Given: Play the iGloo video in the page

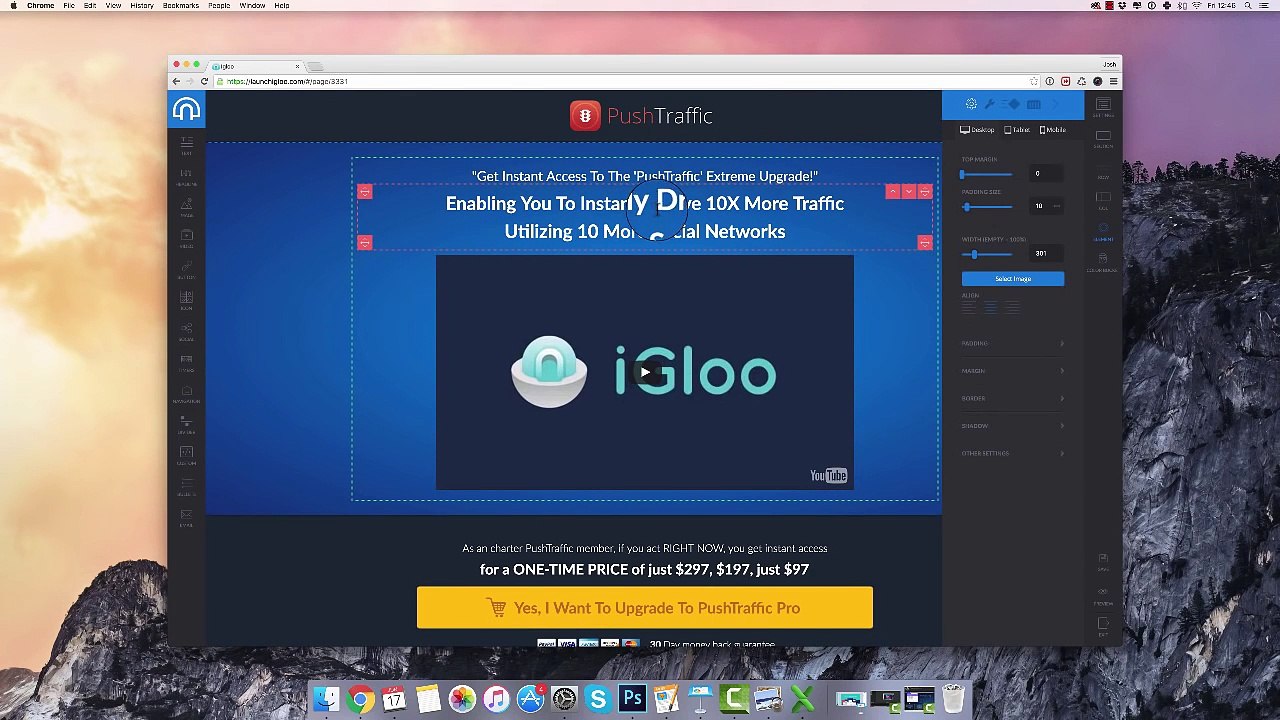Looking at the screenshot, I should click(x=645, y=373).
